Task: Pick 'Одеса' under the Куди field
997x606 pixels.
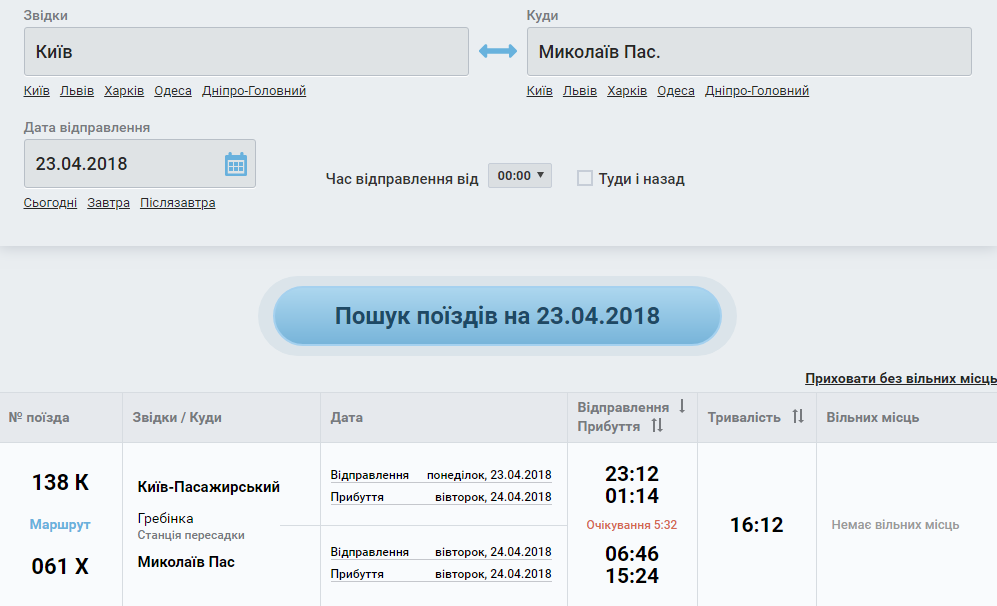Action: pos(676,91)
